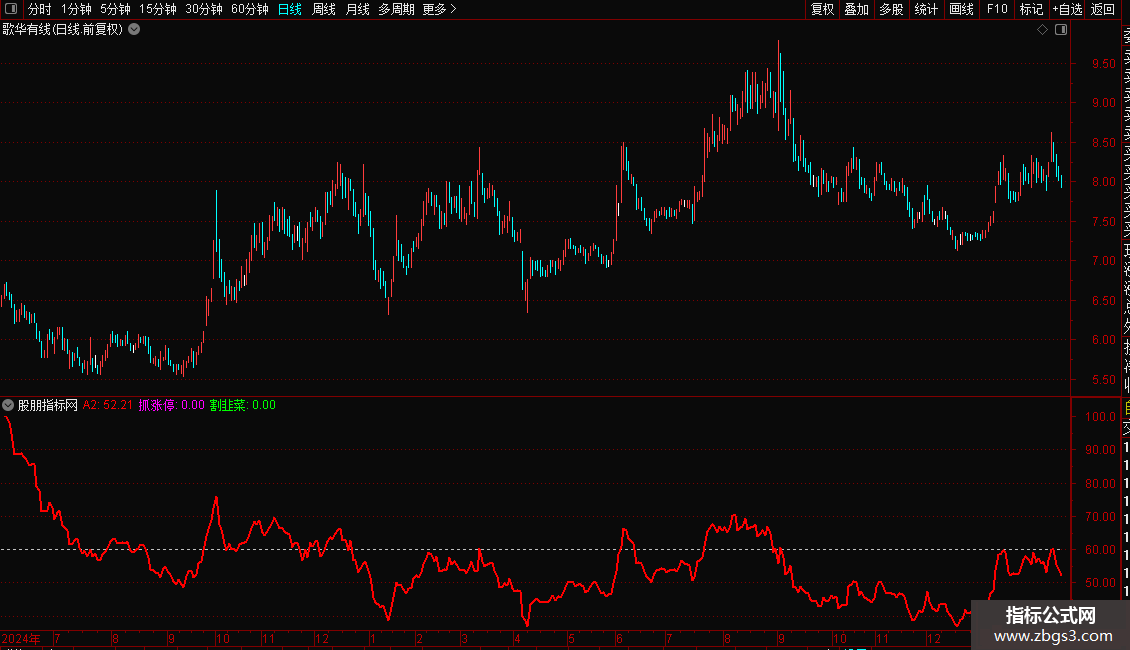
Task: Open the 复权 adjustment menu
Action: tap(822, 9)
